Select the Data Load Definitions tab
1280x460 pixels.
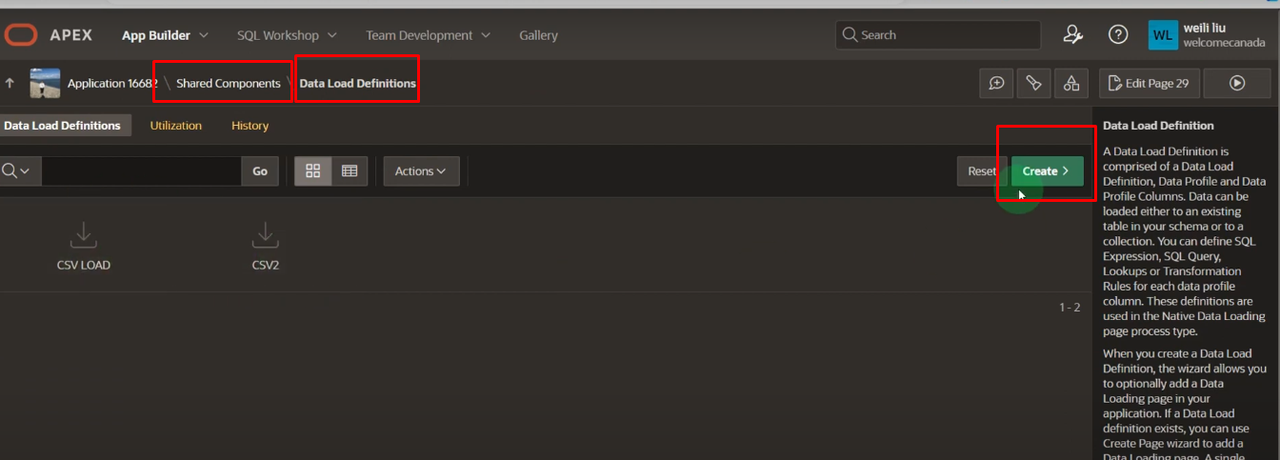coord(62,125)
